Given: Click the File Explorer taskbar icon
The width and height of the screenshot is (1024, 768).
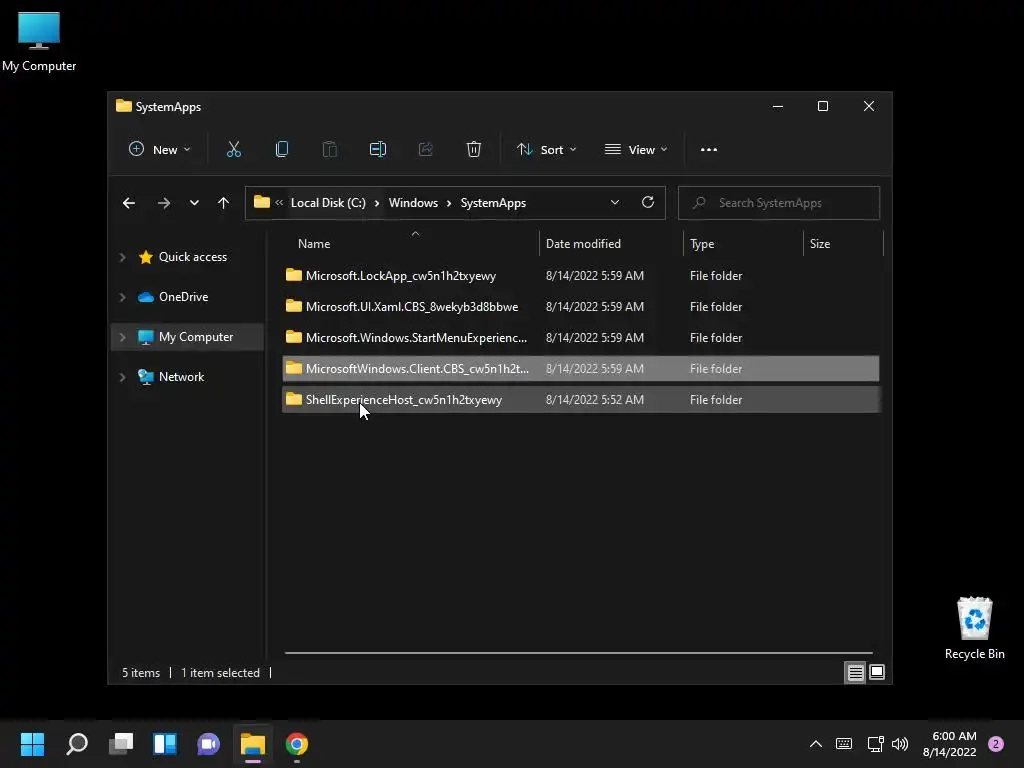Looking at the screenshot, I should (253, 744).
